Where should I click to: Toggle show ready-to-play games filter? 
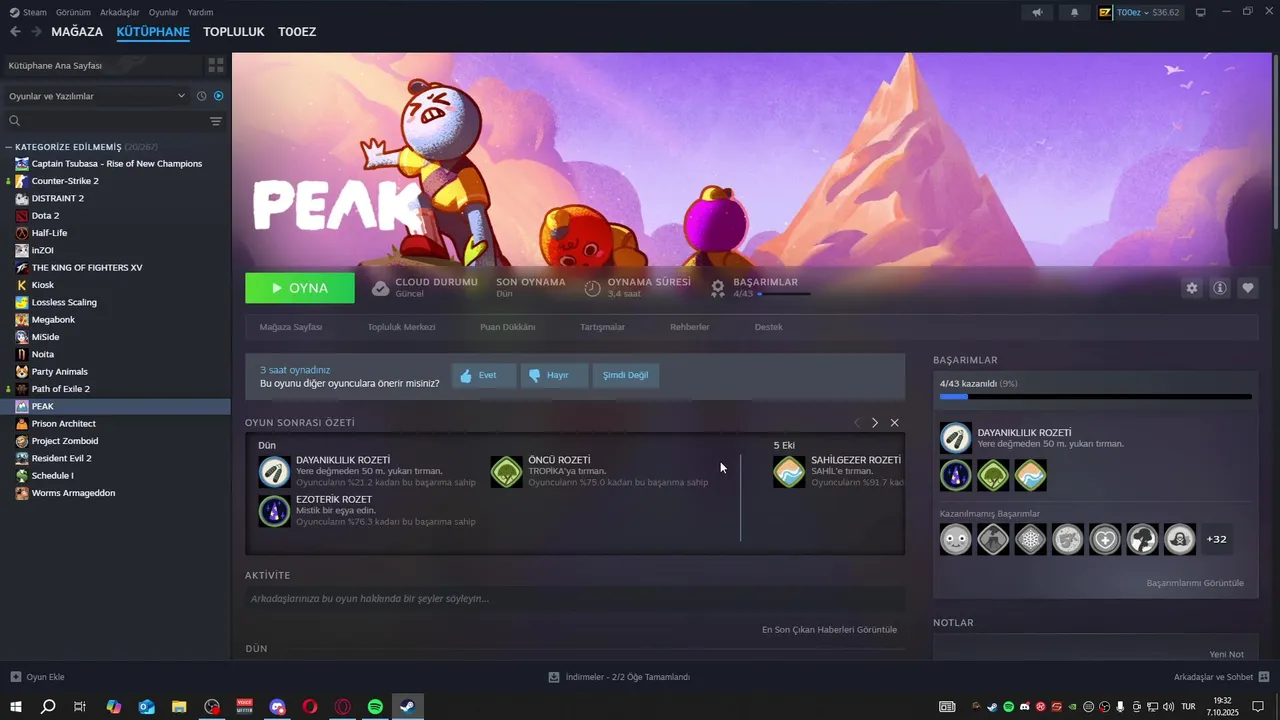(x=219, y=96)
